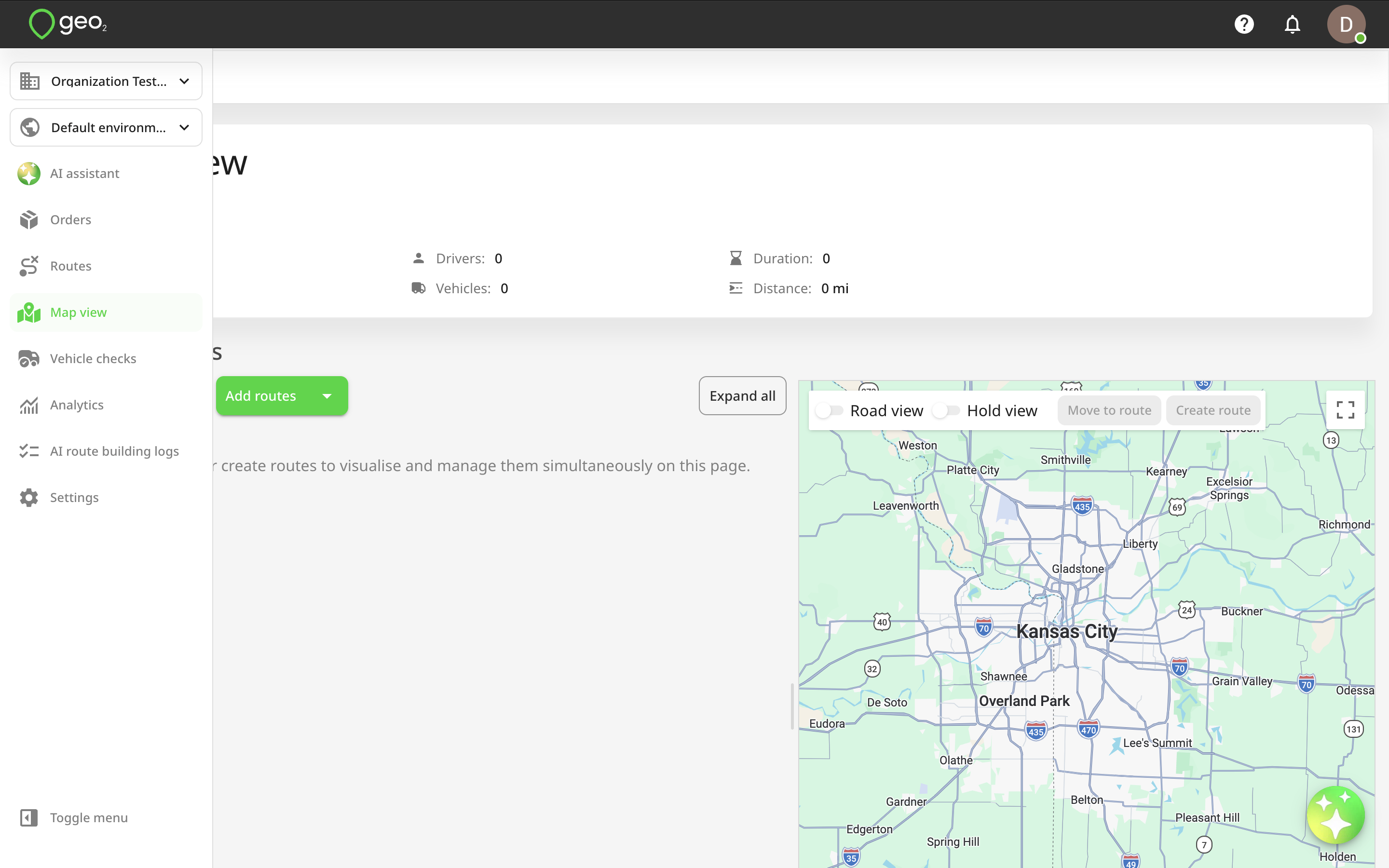This screenshot has height=868, width=1389.
Task: Click the Expand all button
Action: tap(742, 395)
